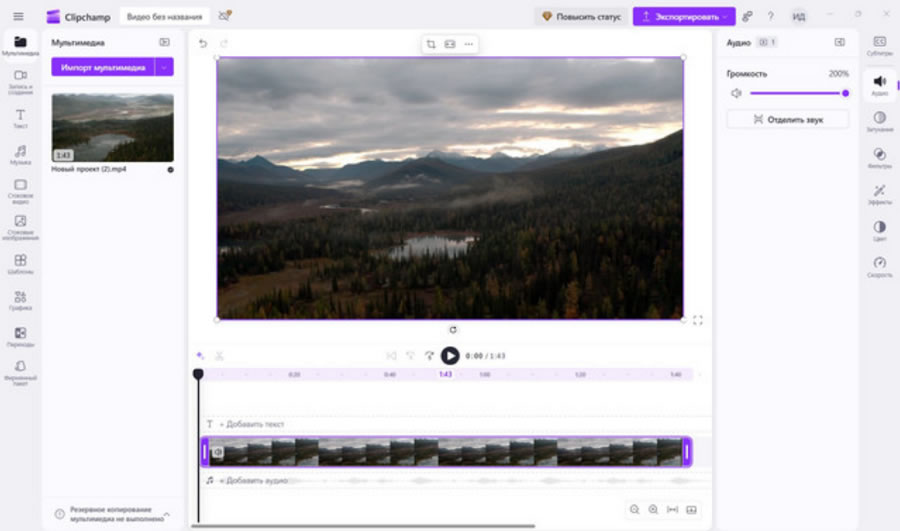Open the Затухание fade tab
The image size is (900, 531).
(879, 122)
